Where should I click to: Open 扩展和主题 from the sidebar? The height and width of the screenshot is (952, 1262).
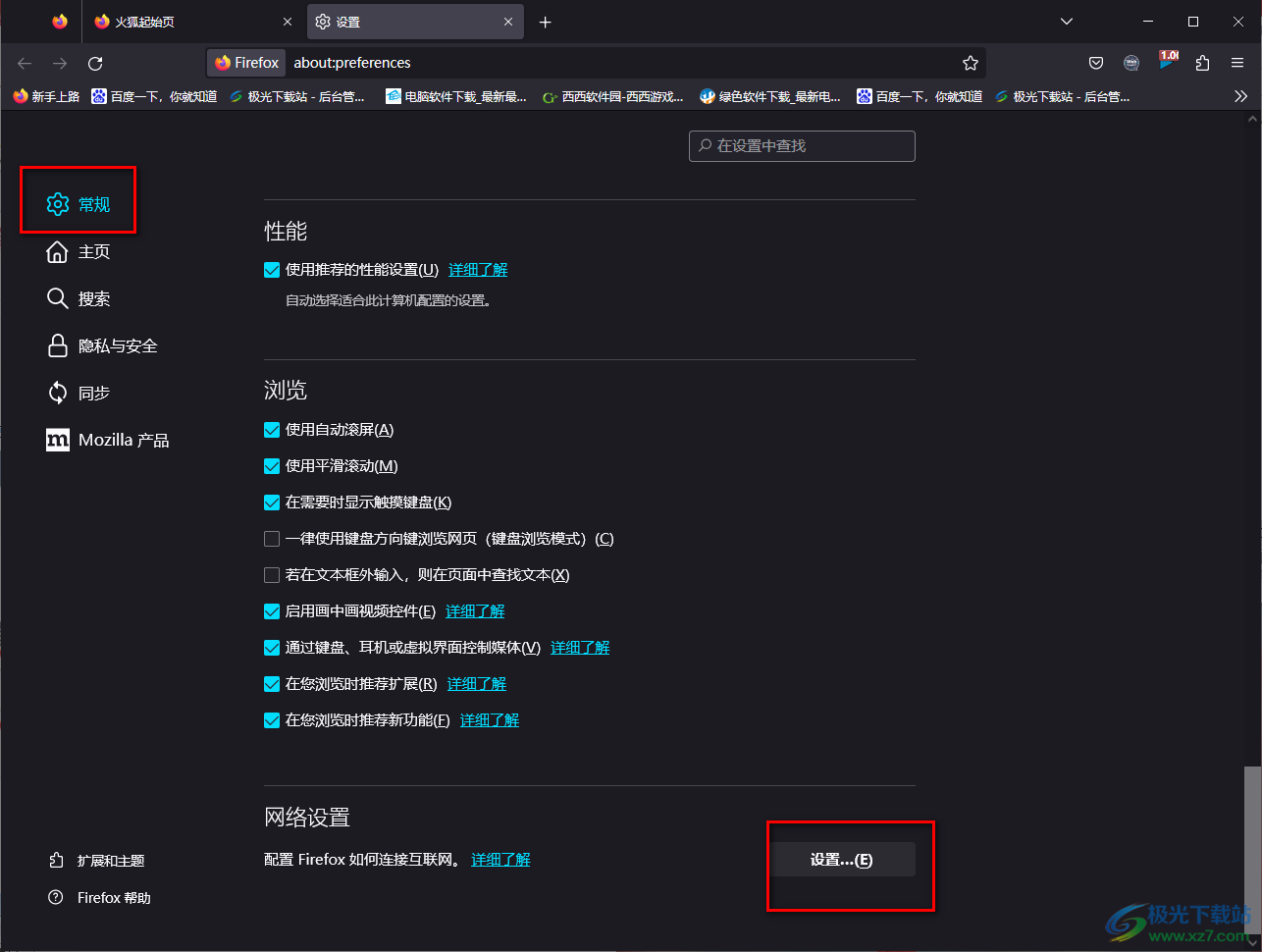click(x=98, y=861)
